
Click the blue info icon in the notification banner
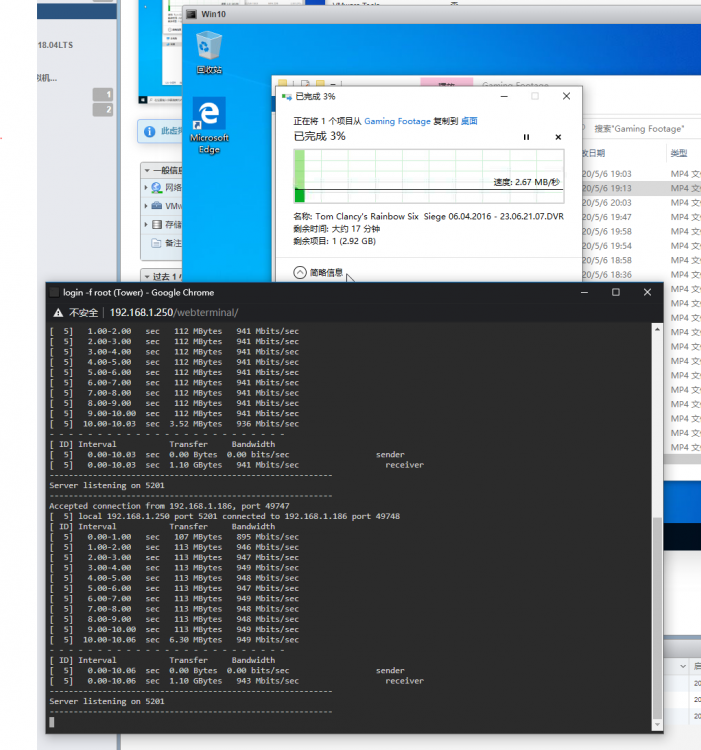(x=149, y=131)
